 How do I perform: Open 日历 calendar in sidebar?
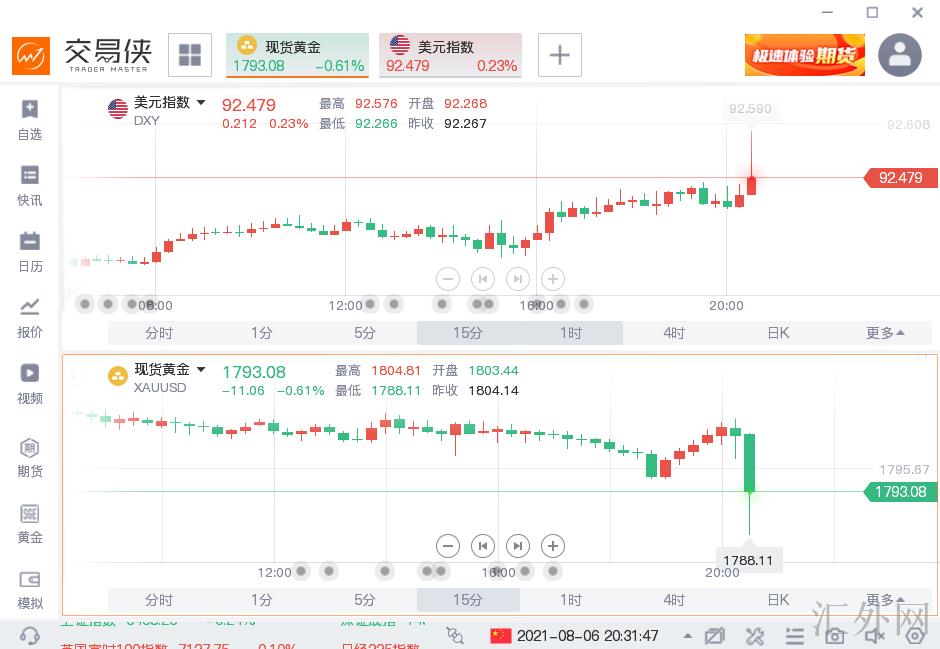(29, 252)
